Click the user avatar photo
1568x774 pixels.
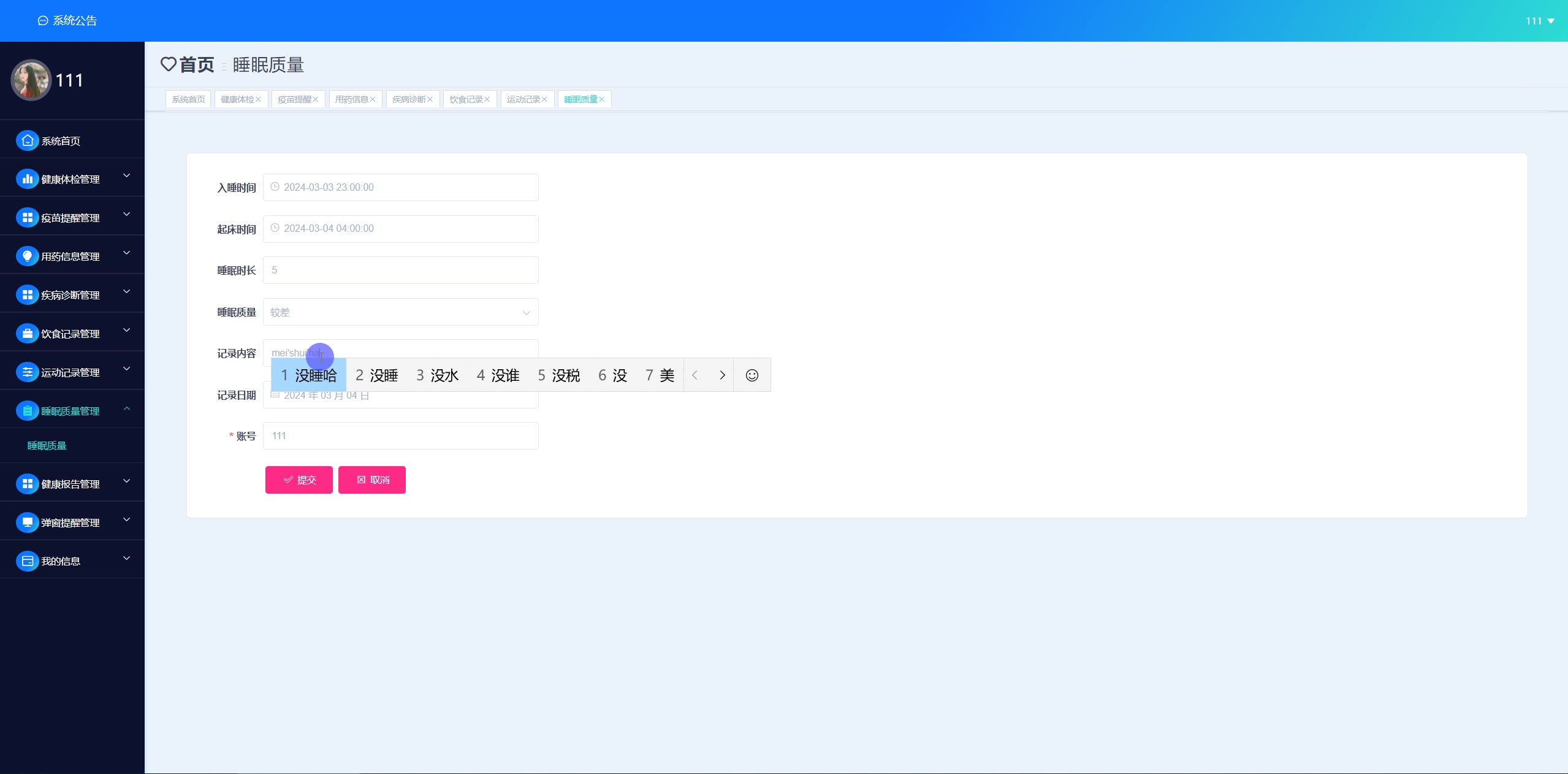31,80
